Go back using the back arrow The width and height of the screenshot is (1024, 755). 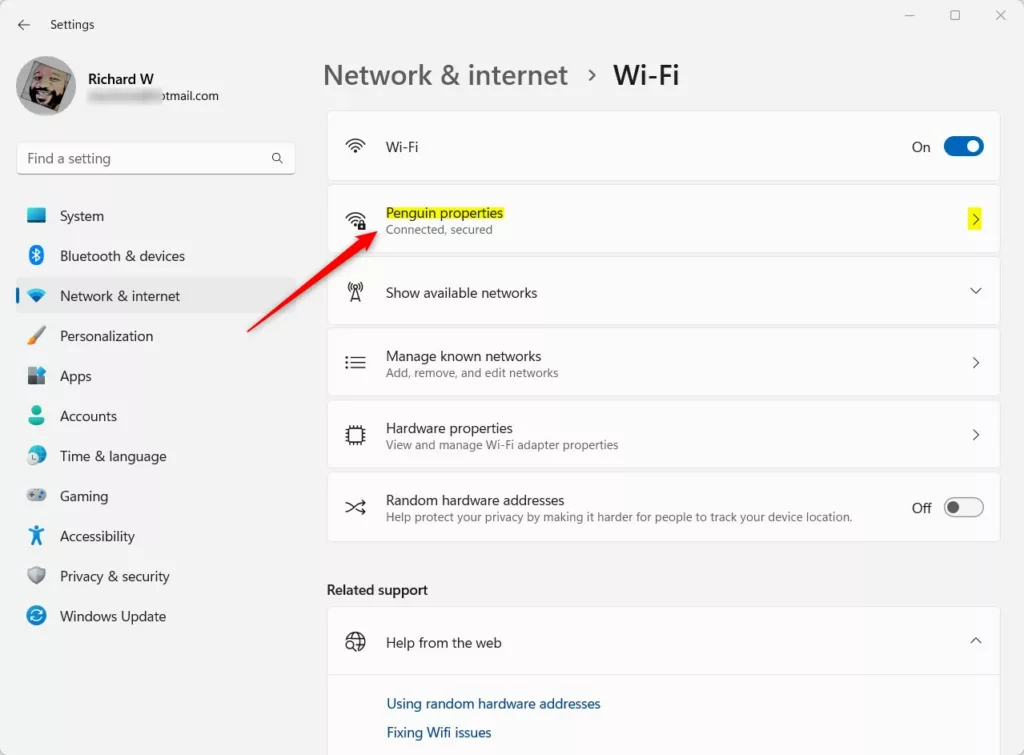click(x=24, y=24)
